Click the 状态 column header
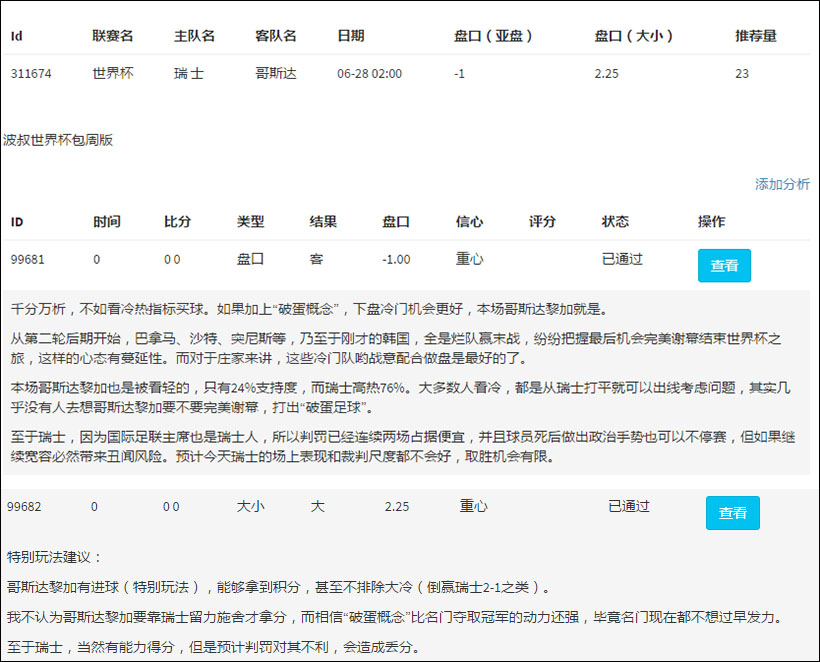The image size is (820, 662). (615, 222)
